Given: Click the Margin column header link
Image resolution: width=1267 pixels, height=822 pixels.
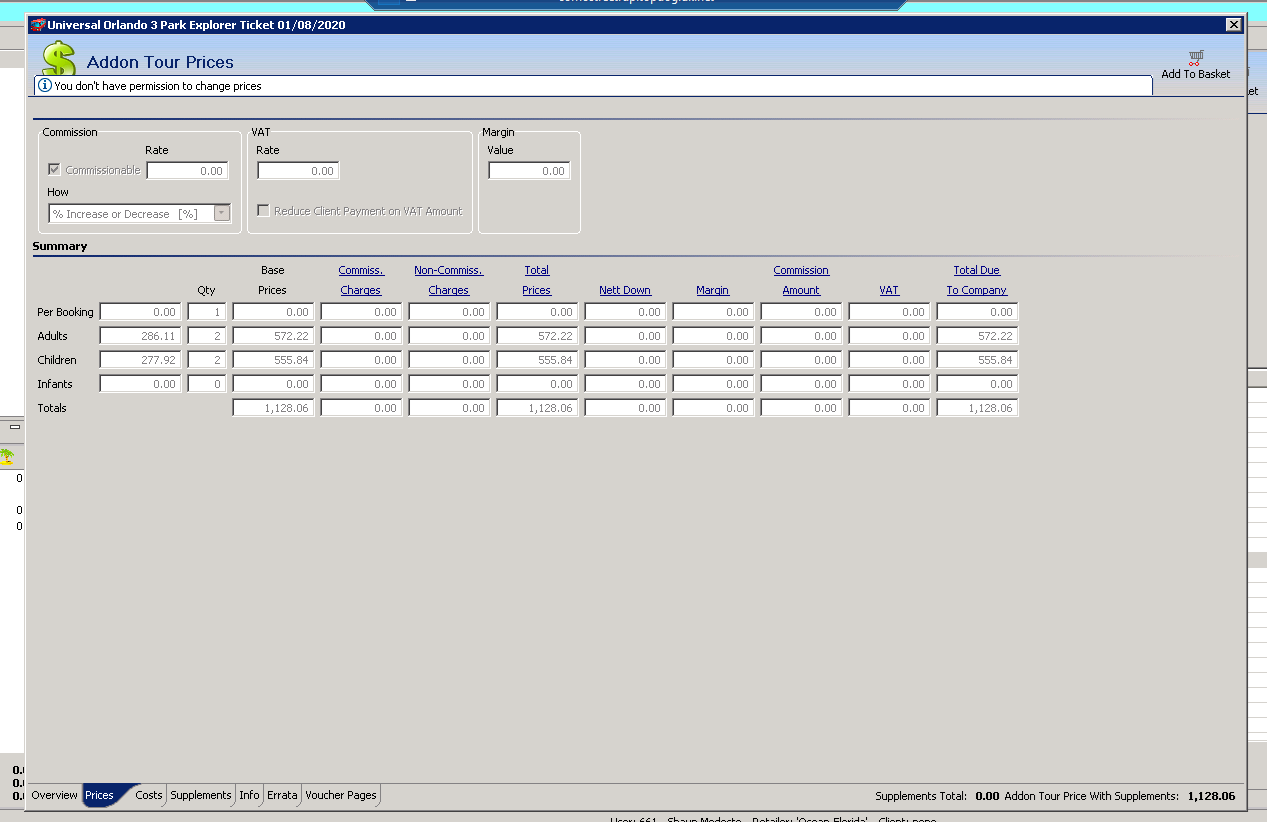Looking at the screenshot, I should tap(713, 290).
